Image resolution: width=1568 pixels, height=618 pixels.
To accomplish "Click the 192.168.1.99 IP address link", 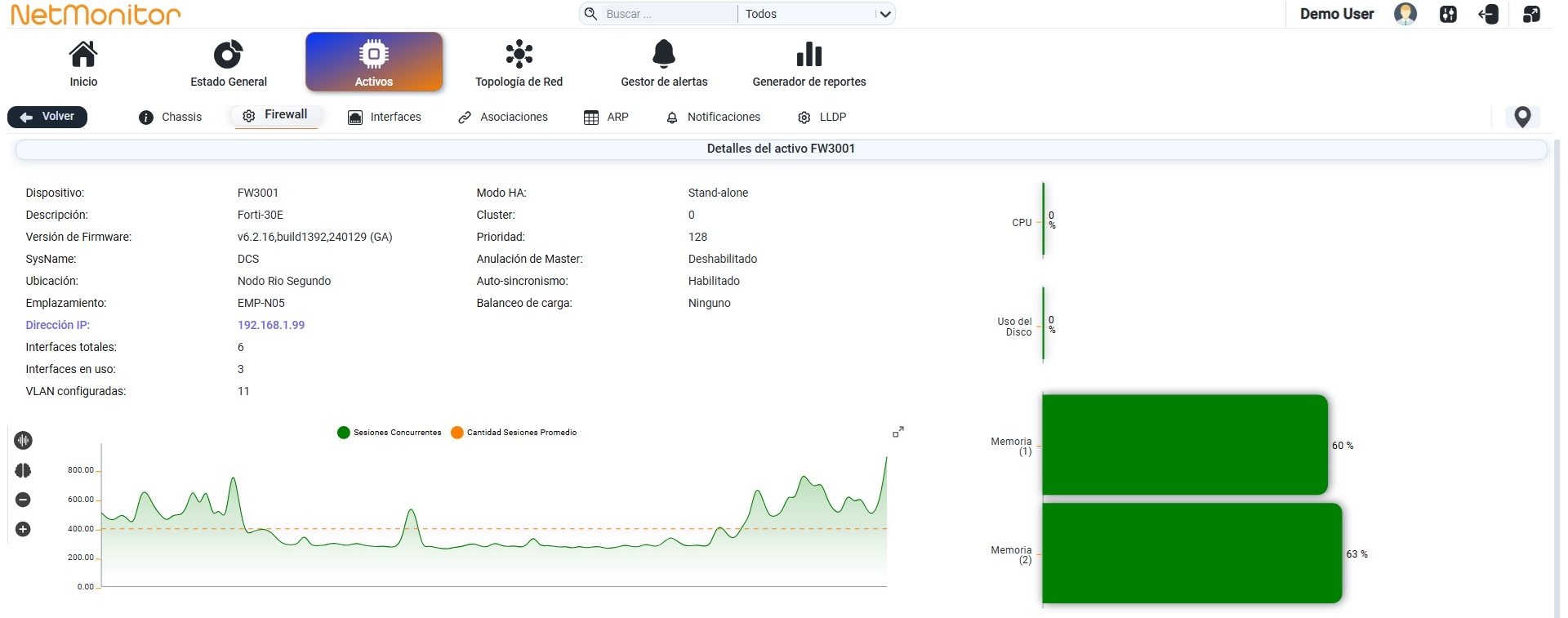I will pos(271,325).
